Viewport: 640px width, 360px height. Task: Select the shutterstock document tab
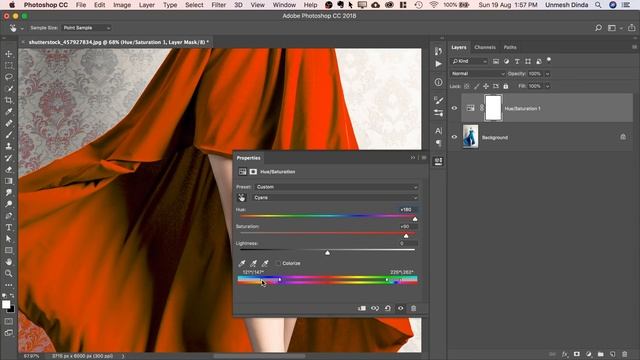(118, 42)
